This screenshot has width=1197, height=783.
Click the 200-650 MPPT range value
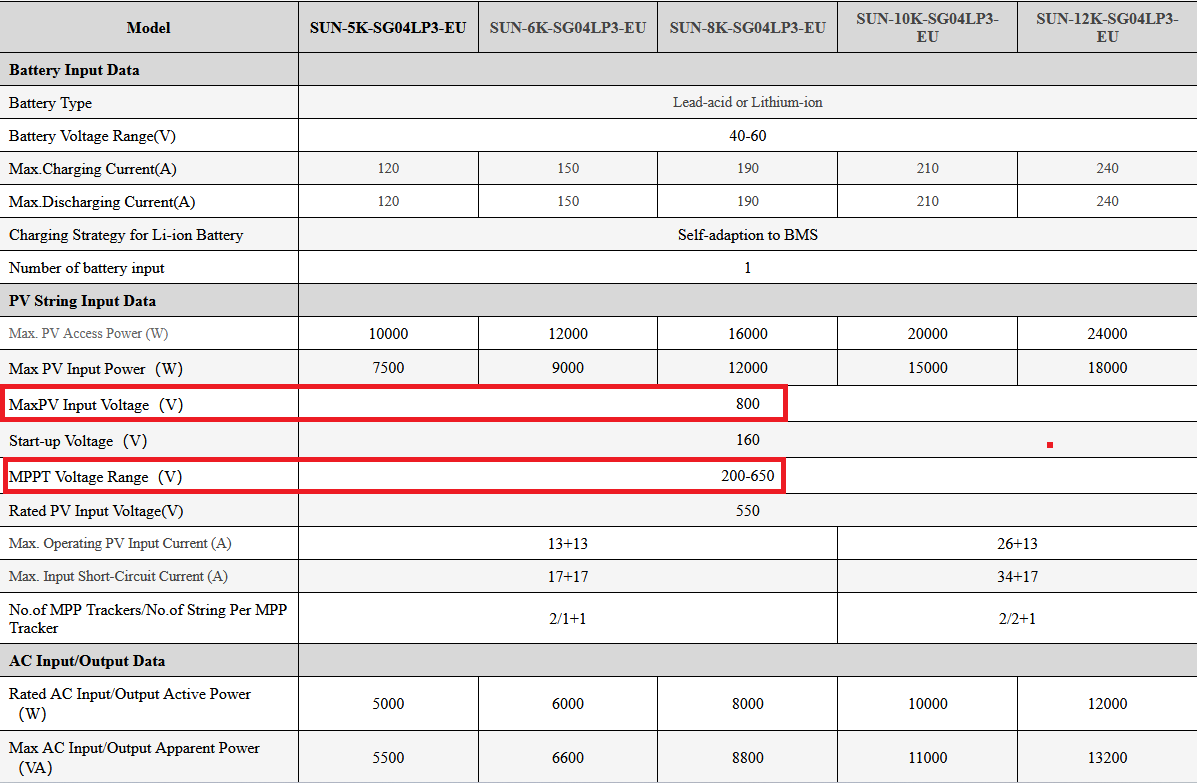(747, 475)
